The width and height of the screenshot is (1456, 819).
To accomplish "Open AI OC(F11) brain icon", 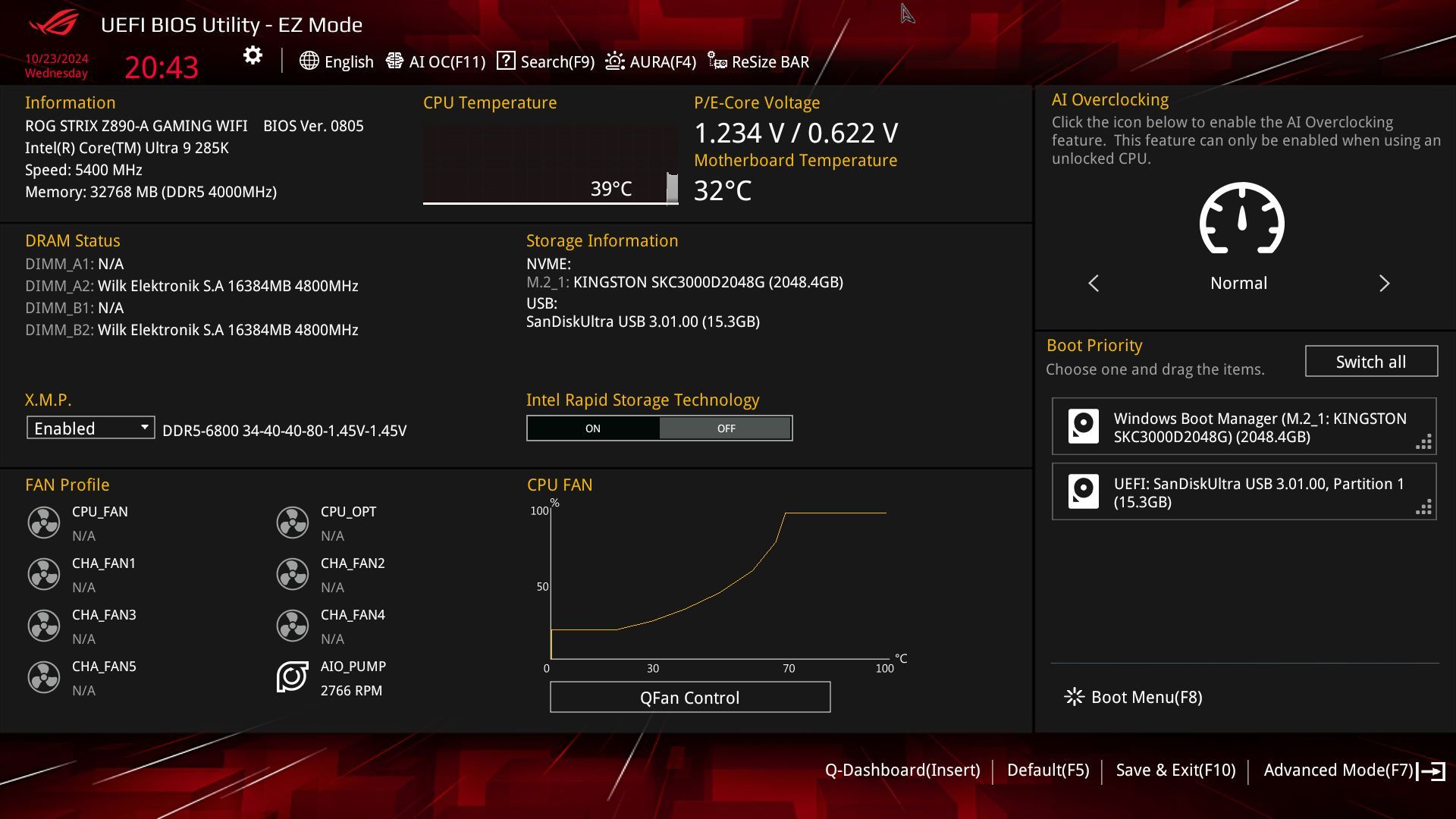I will 394,61.
